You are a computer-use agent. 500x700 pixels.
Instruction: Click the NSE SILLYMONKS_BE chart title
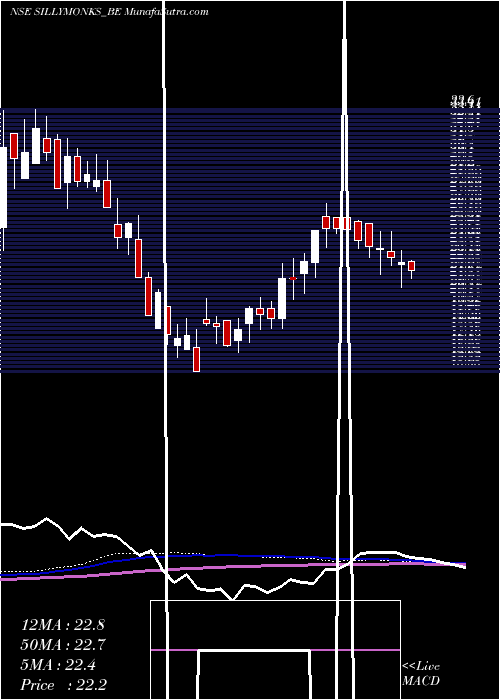coord(109,12)
